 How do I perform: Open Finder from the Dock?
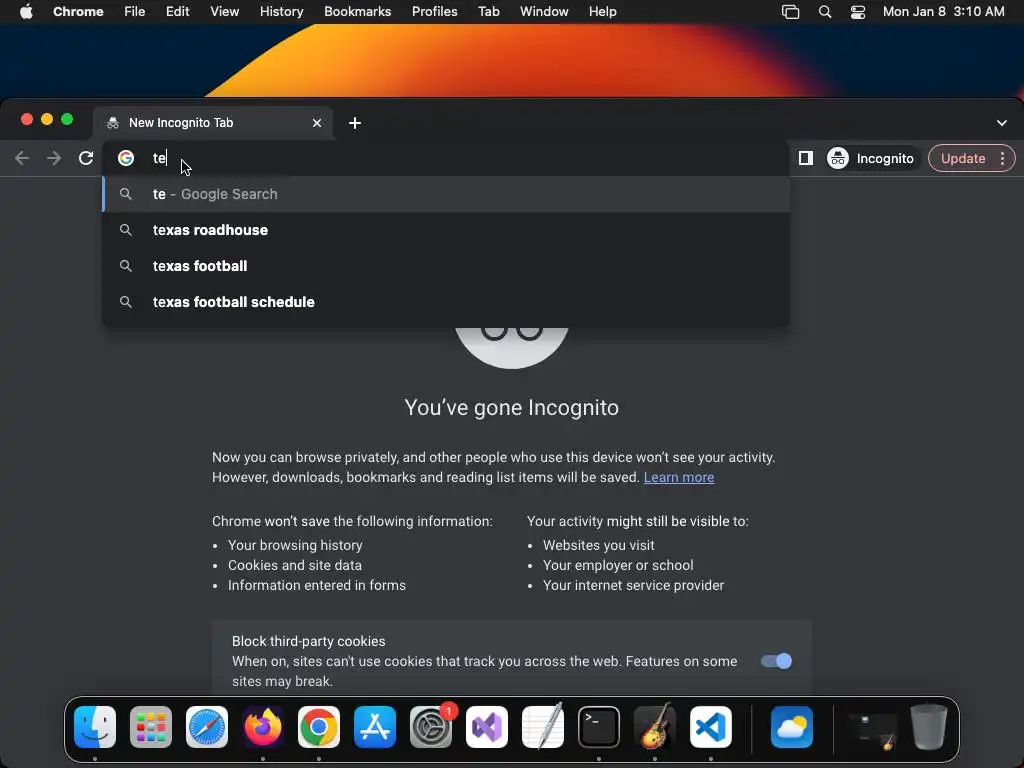coord(95,727)
